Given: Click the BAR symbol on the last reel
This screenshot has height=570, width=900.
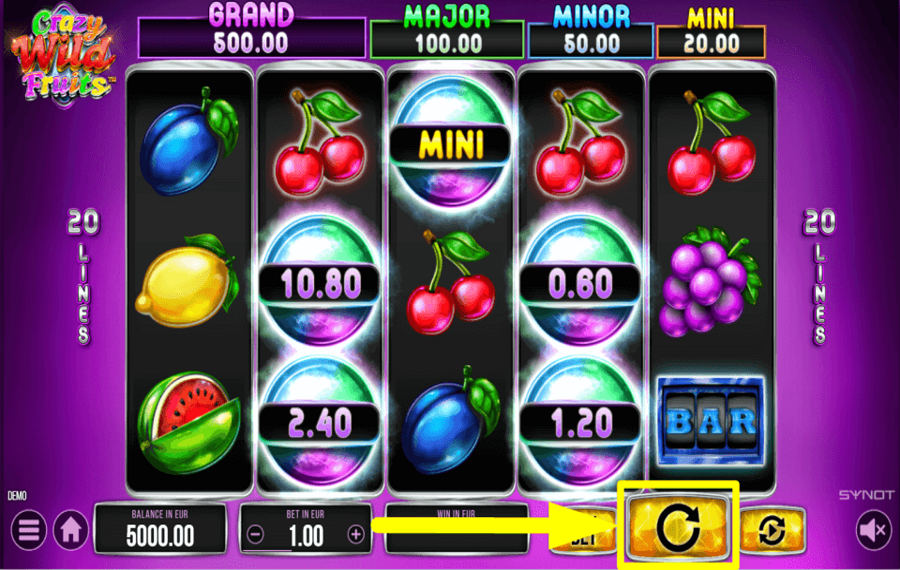Looking at the screenshot, I should 711,421.
